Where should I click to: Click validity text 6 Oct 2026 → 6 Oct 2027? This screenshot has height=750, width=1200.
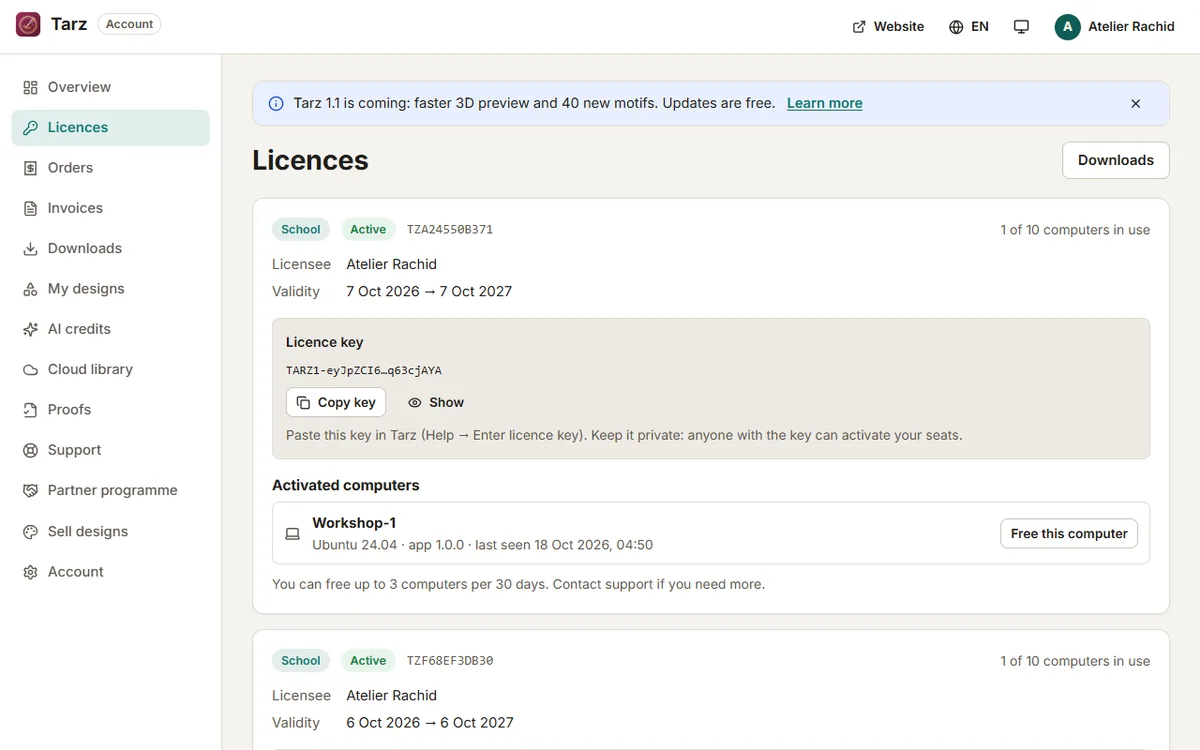tap(430, 723)
